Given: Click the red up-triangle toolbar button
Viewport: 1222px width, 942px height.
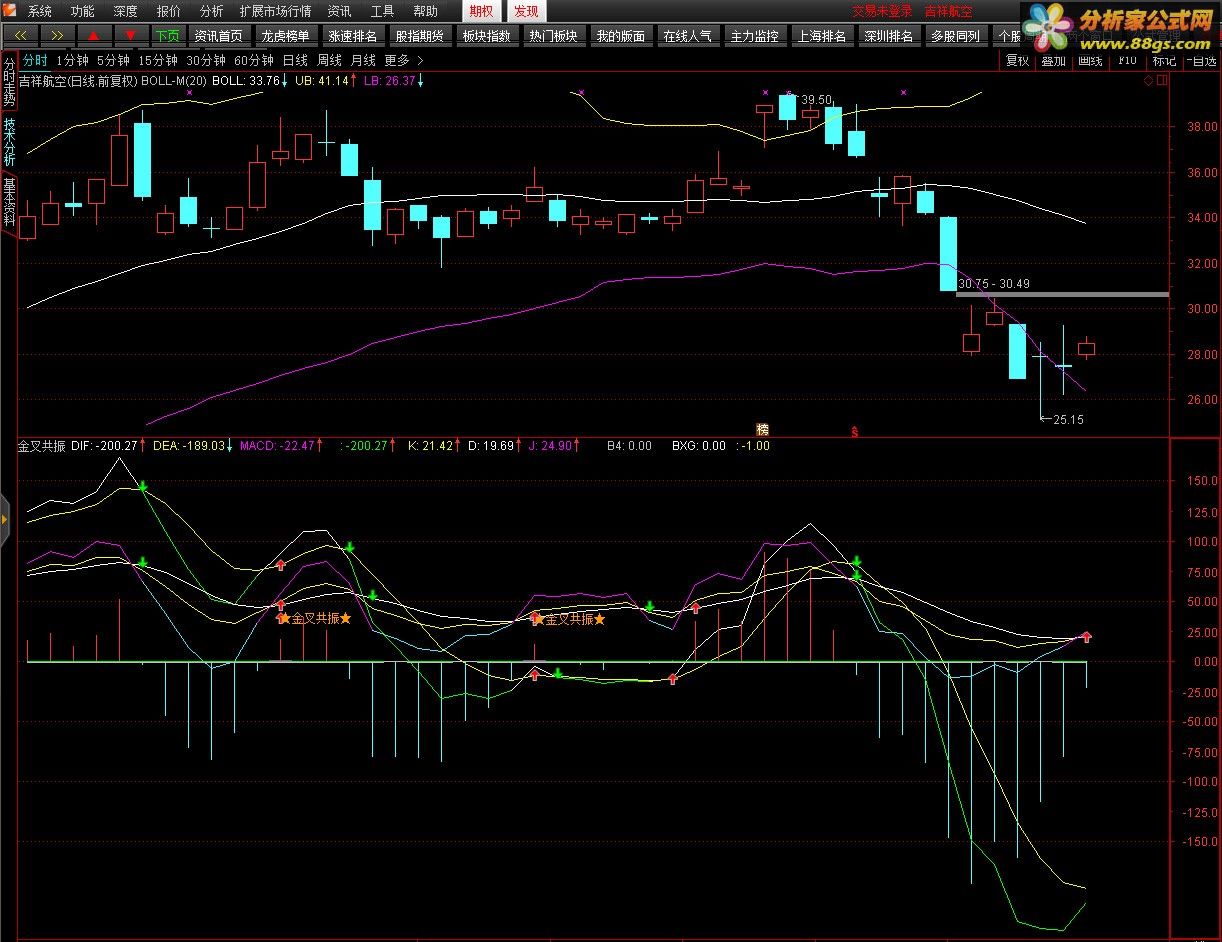Looking at the screenshot, I should (x=94, y=35).
